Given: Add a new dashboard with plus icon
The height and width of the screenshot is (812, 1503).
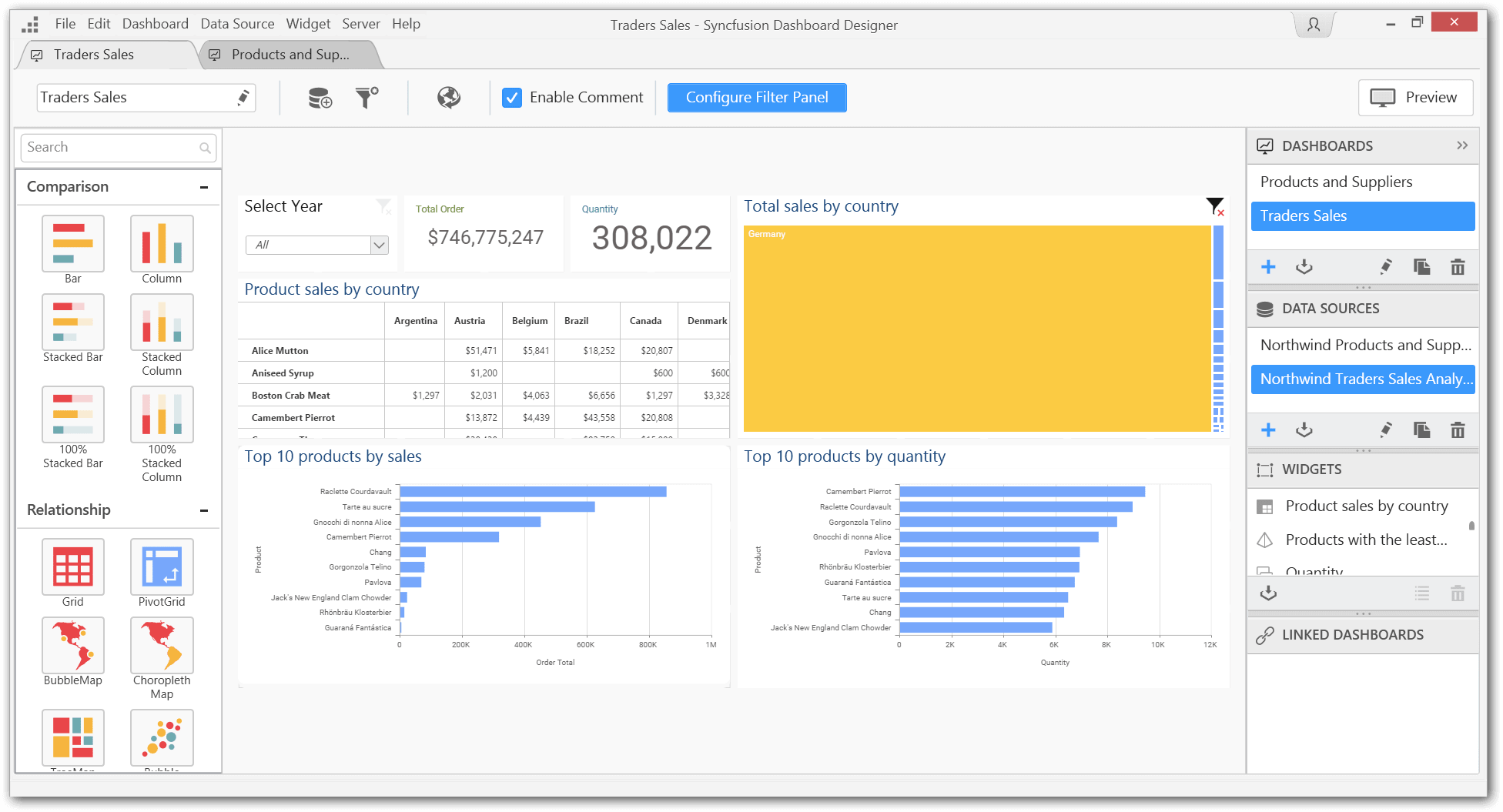Looking at the screenshot, I should coord(1268,267).
